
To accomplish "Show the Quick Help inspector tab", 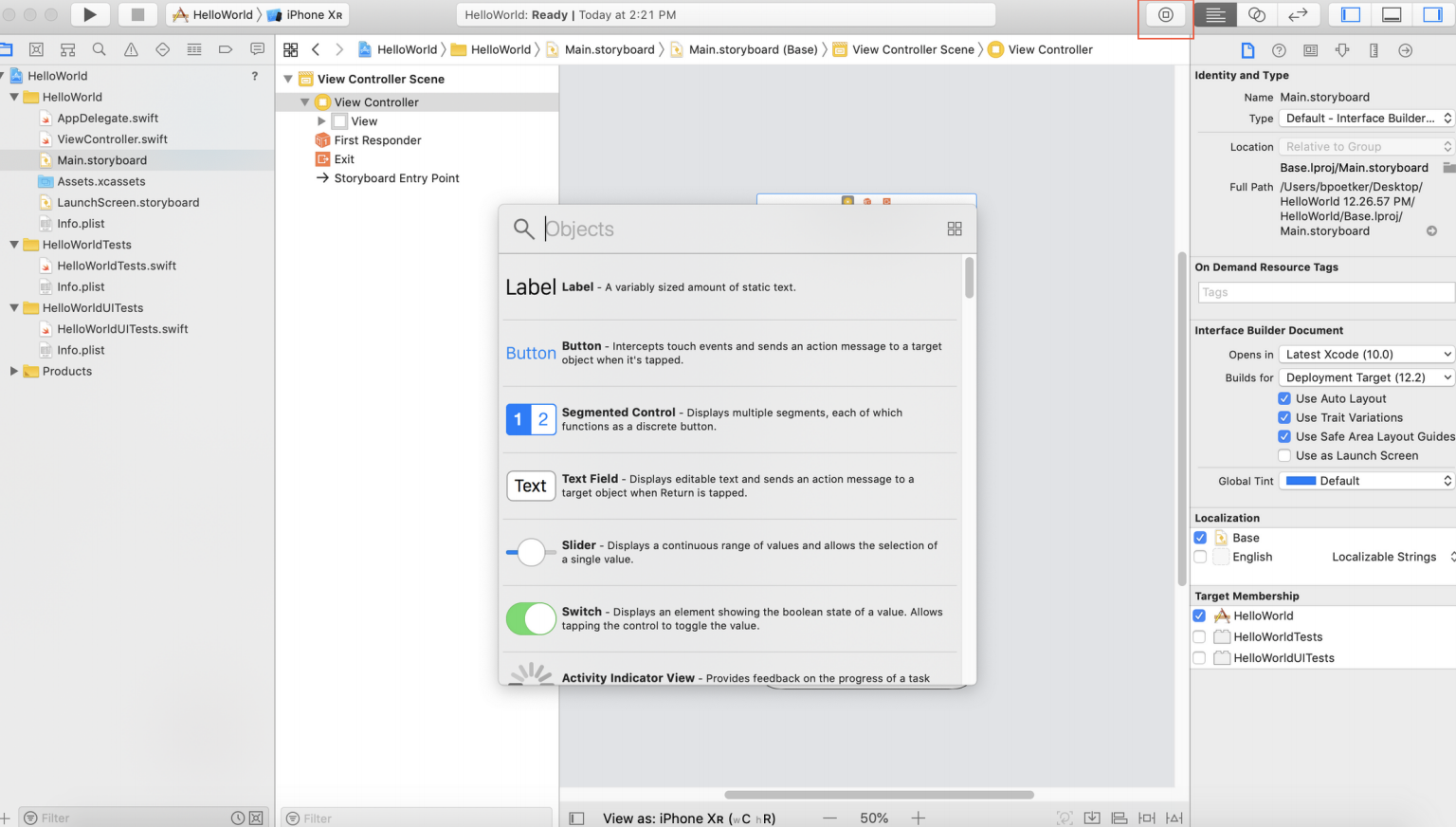I will coord(1279,50).
